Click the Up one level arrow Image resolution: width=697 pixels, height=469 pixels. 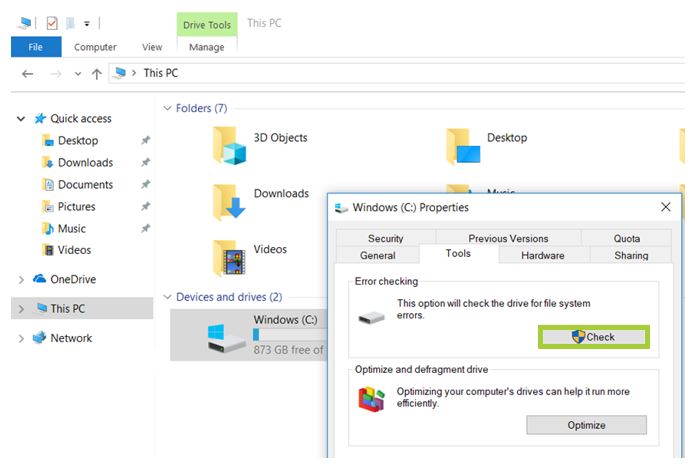click(96, 74)
